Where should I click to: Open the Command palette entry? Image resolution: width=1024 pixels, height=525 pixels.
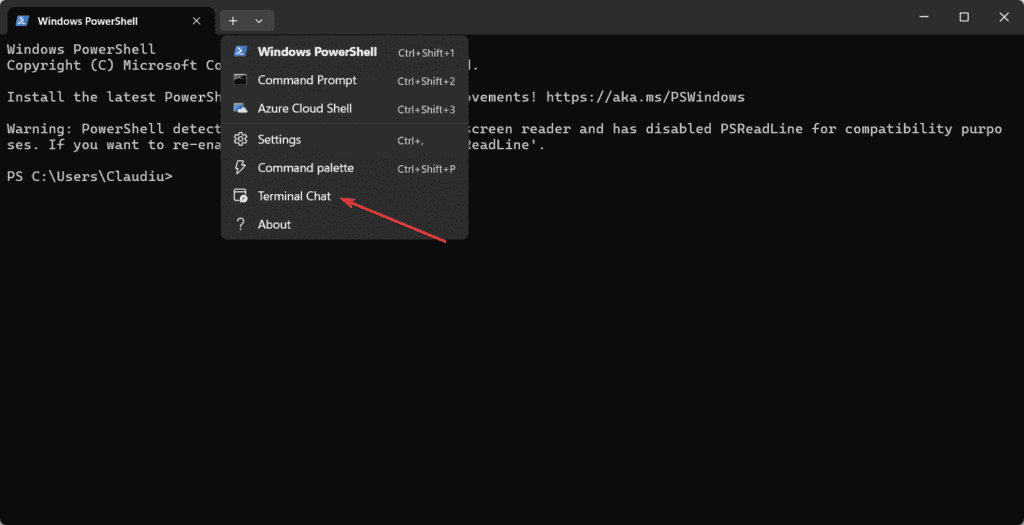point(344,168)
